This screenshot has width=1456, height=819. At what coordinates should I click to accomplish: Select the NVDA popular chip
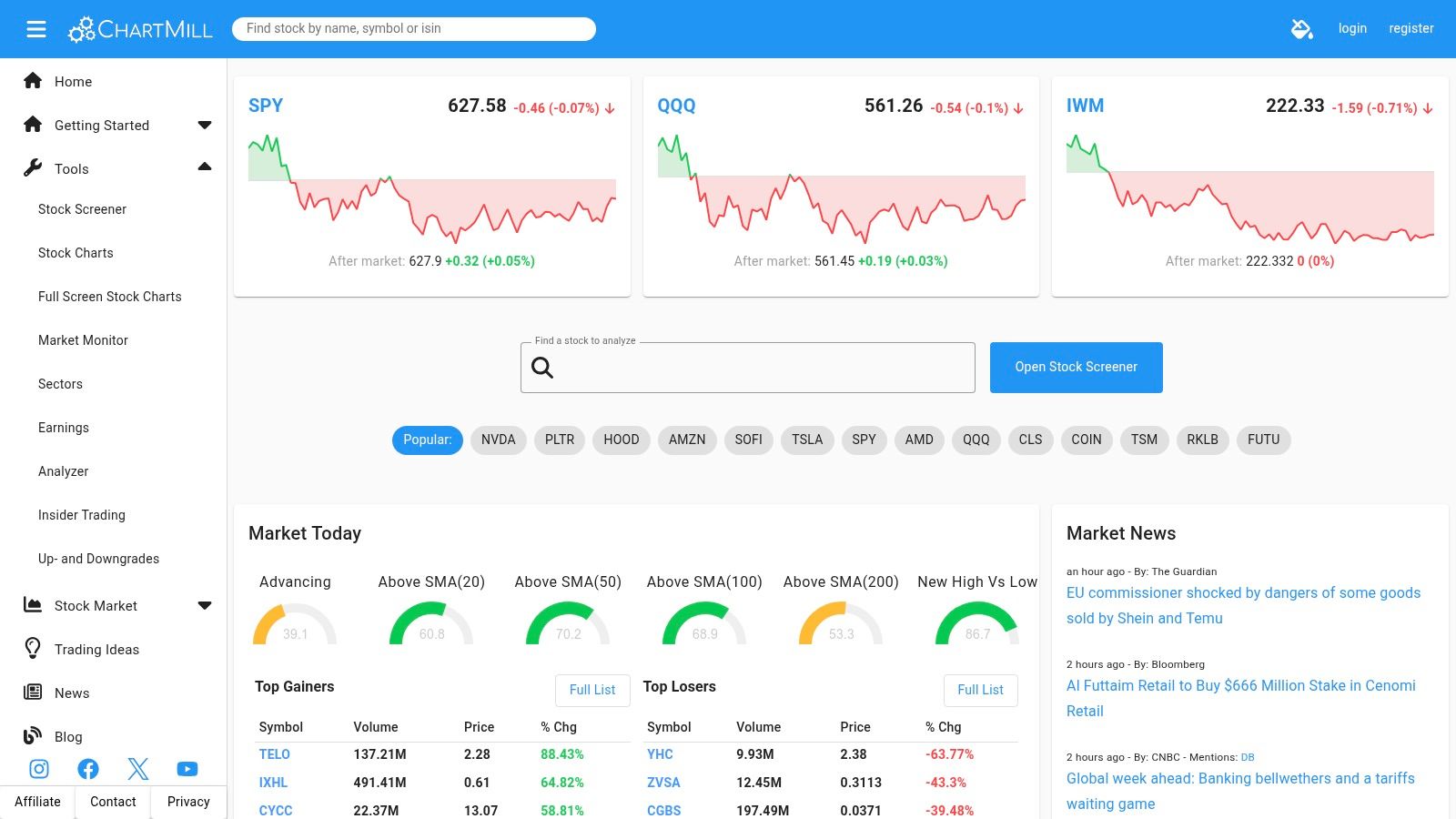click(499, 440)
